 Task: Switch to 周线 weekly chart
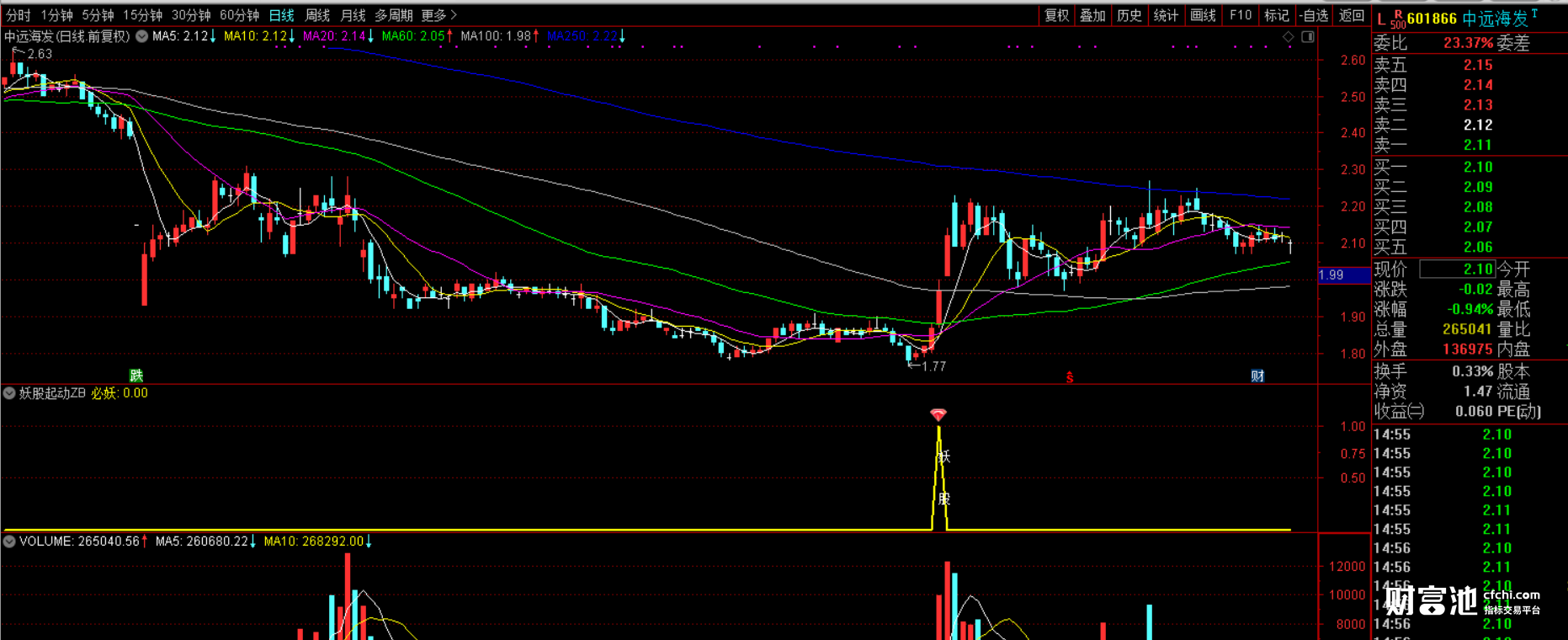coord(317,15)
